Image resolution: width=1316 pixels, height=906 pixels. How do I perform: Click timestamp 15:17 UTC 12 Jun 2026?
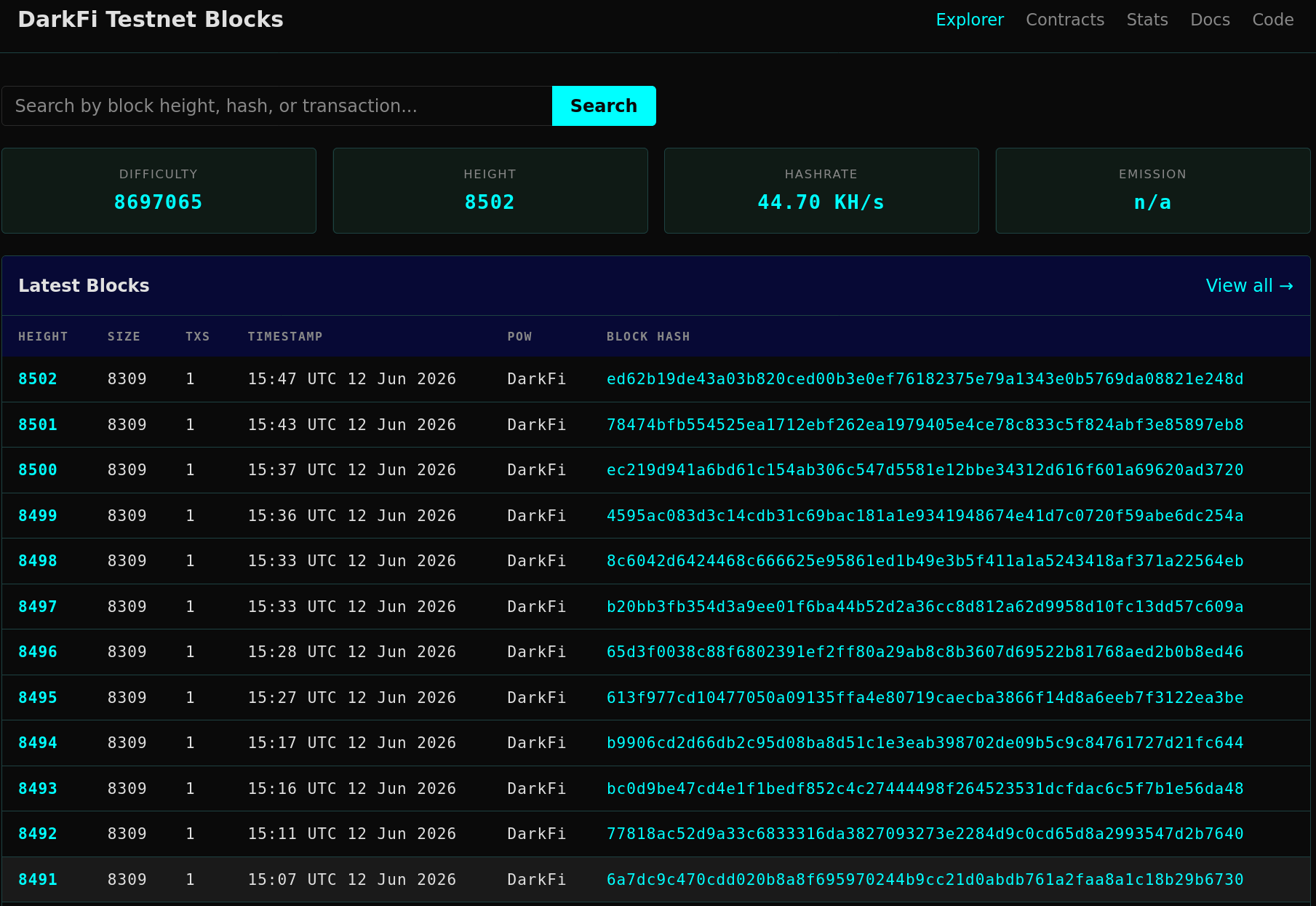352,743
